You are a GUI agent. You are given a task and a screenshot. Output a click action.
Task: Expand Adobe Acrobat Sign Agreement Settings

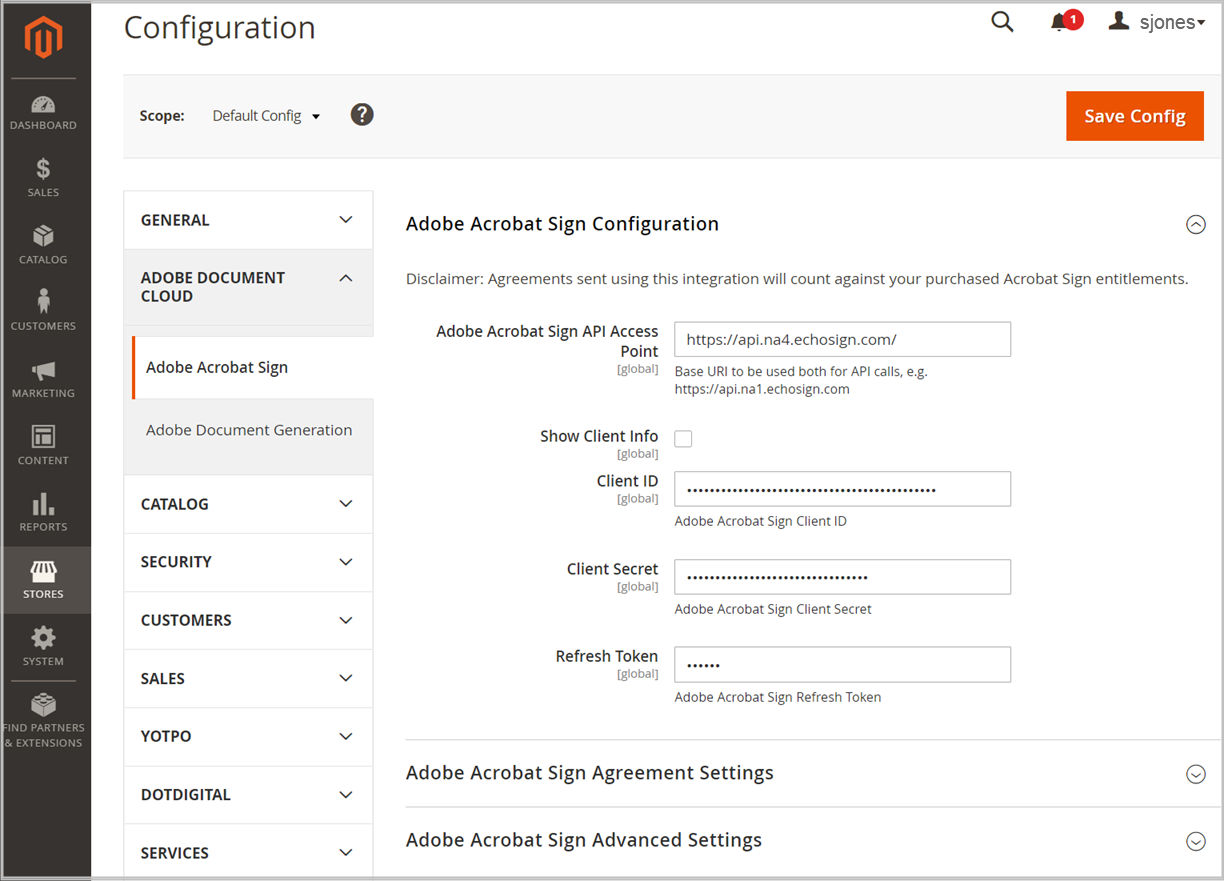click(1195, 774)
